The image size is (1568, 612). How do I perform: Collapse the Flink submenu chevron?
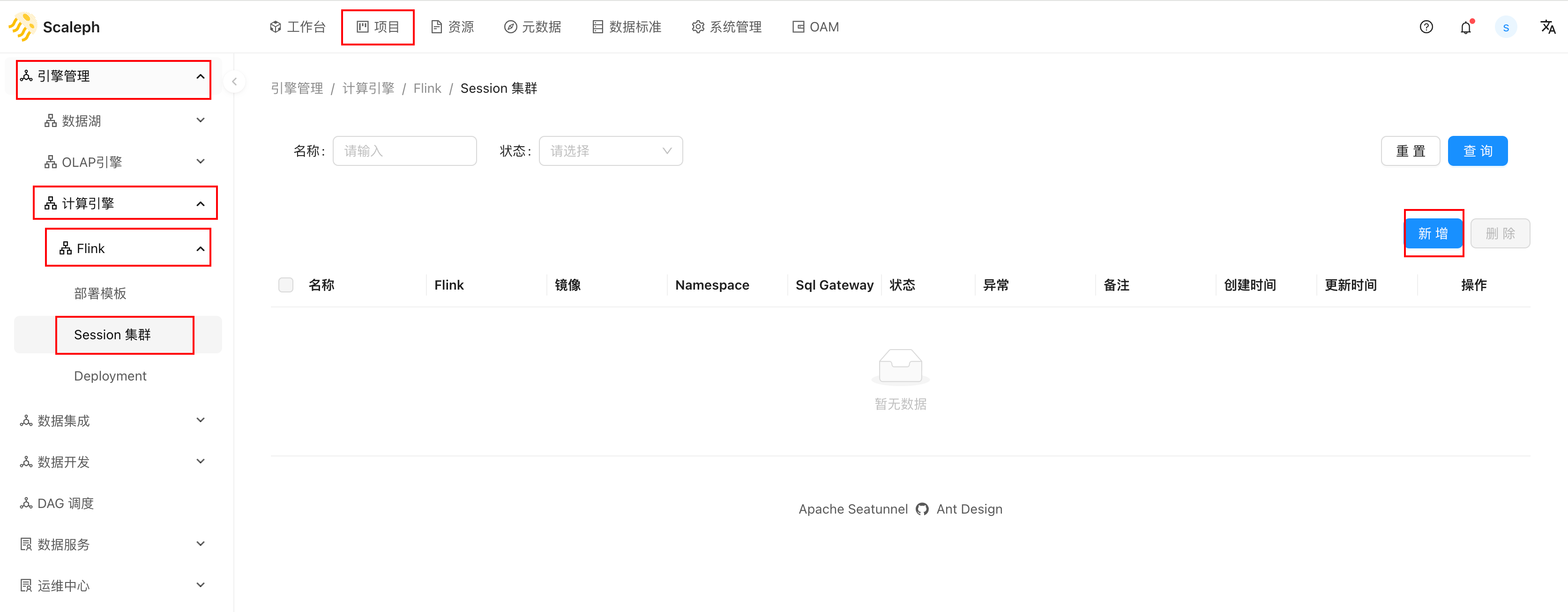(200, 249)
